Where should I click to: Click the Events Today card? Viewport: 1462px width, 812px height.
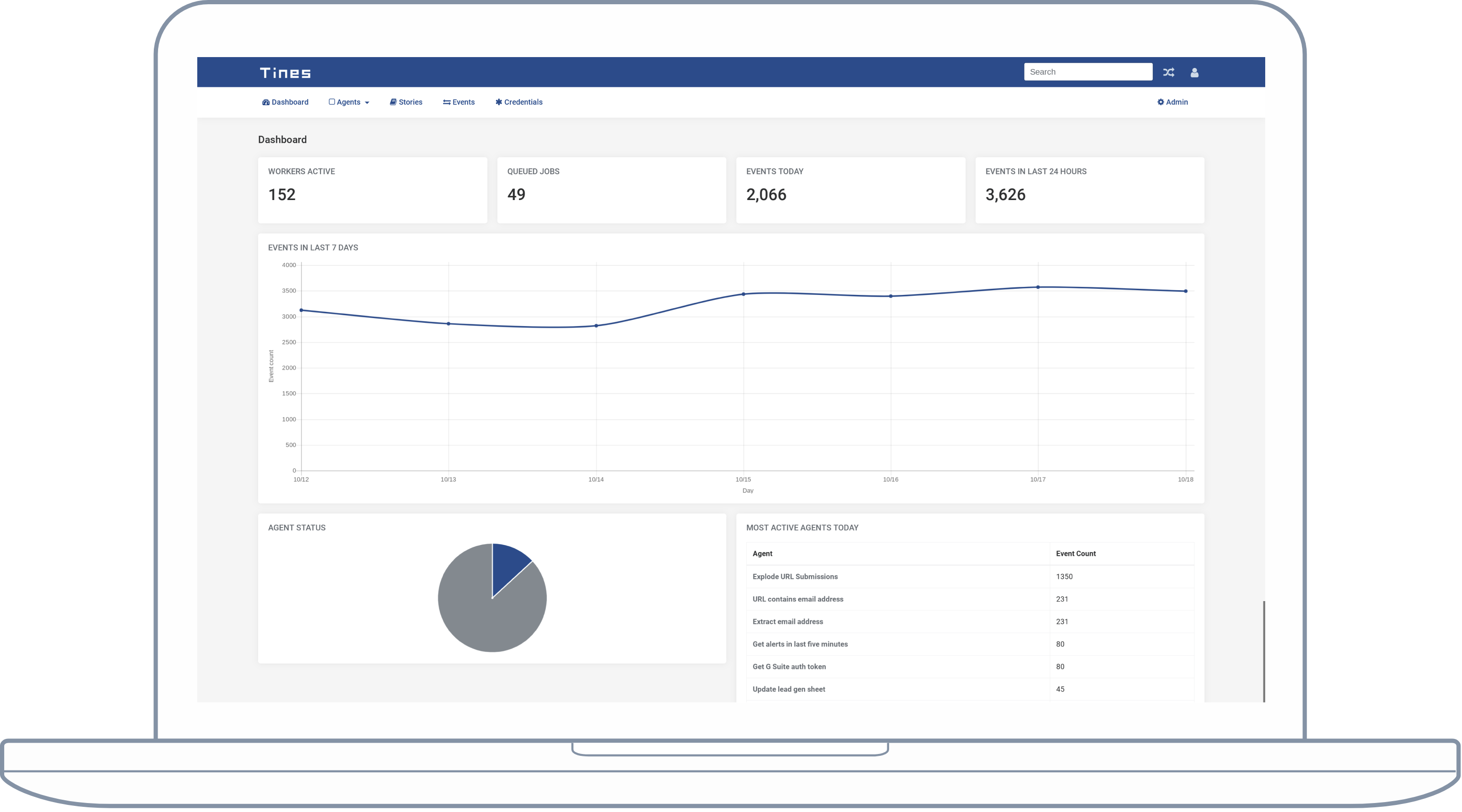tap(850, 190)
